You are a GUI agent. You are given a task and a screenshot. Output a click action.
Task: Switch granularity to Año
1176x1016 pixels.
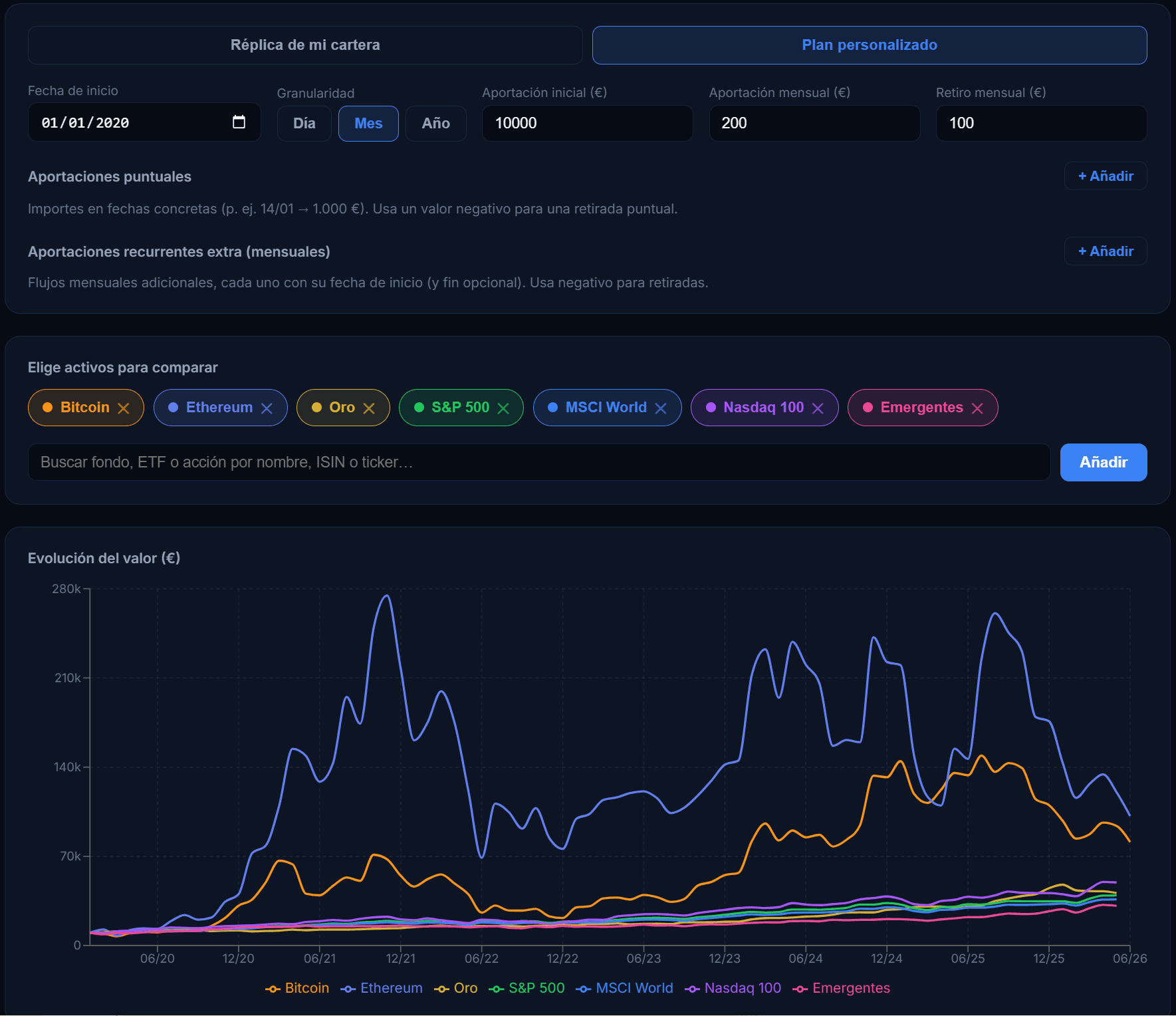(x=436, y=124)
